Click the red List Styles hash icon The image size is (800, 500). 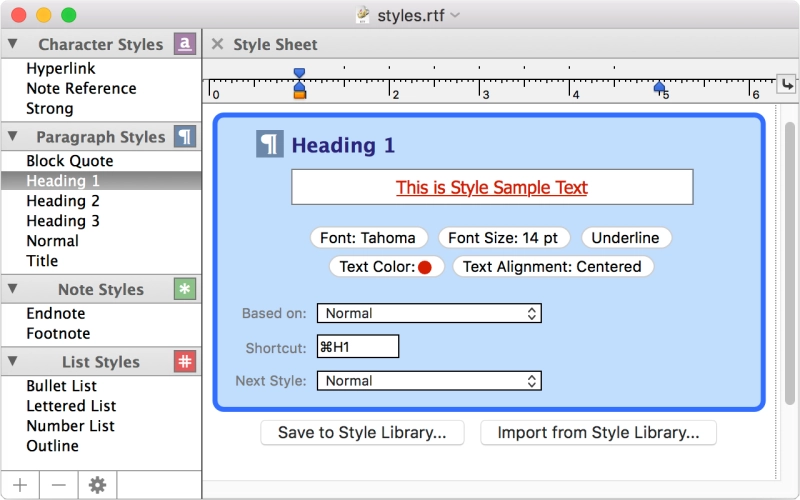[185, 362]
